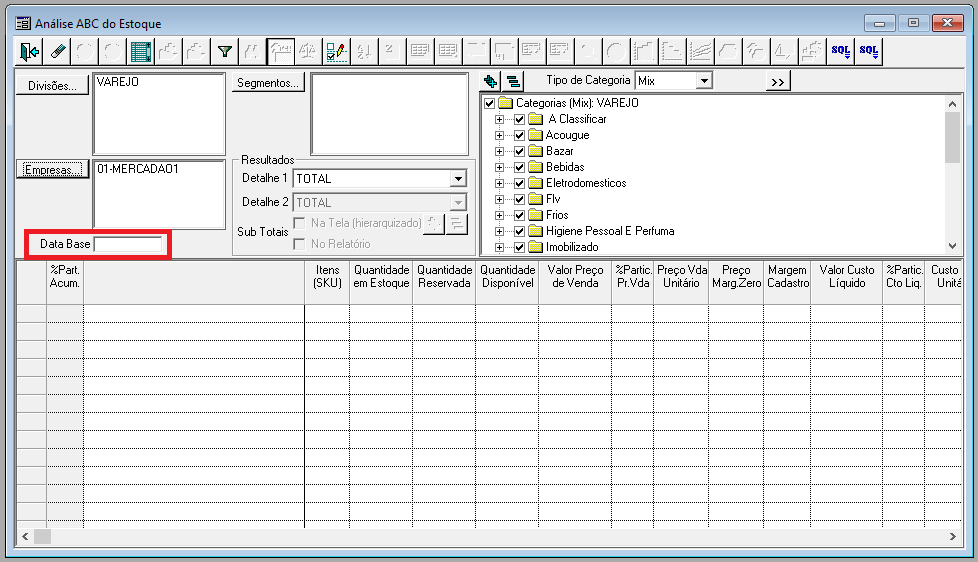
Task: Click the SQL icon beside the chart icons
Action: [840, 51]
